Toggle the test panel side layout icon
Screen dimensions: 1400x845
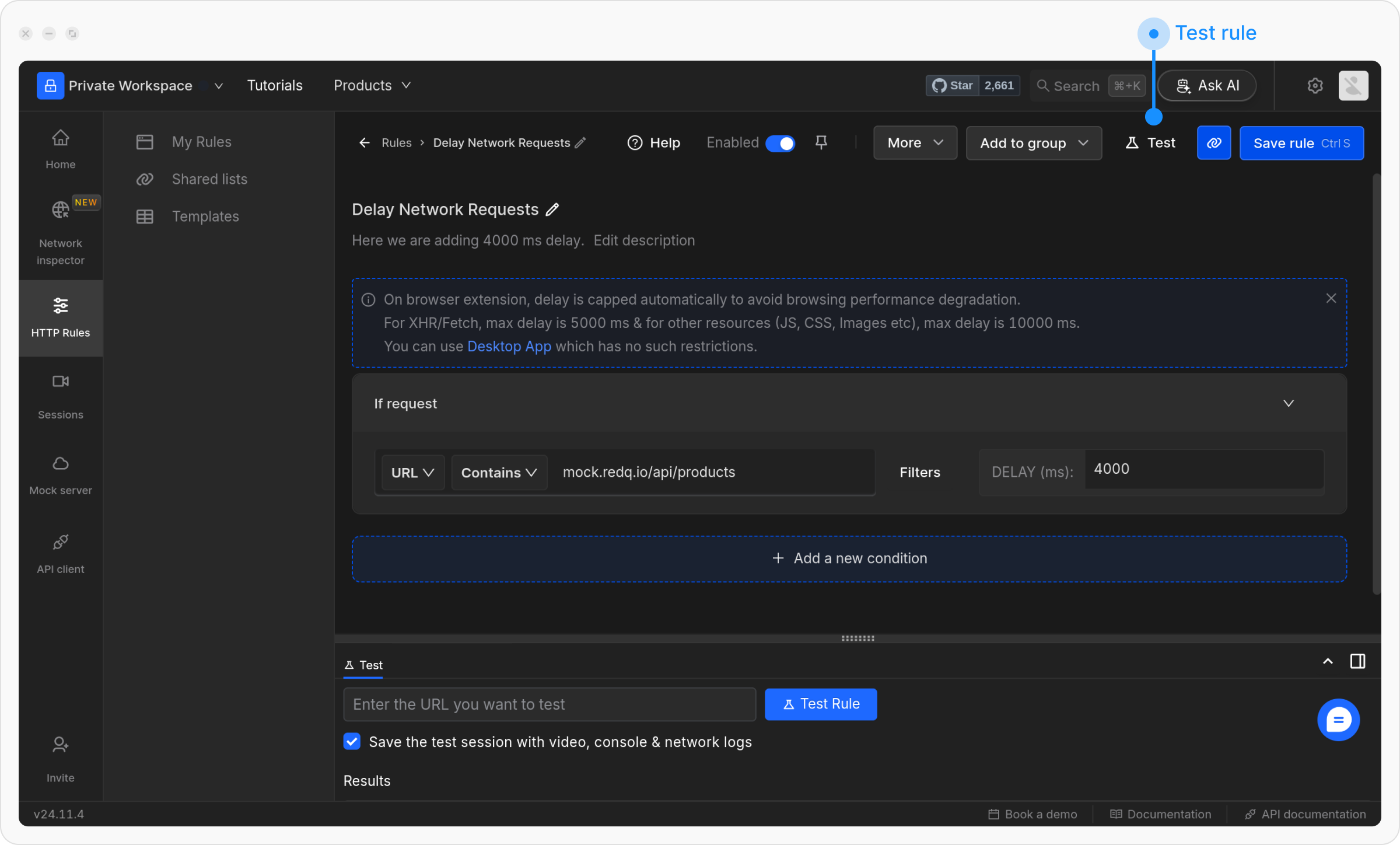[1357, 661]
